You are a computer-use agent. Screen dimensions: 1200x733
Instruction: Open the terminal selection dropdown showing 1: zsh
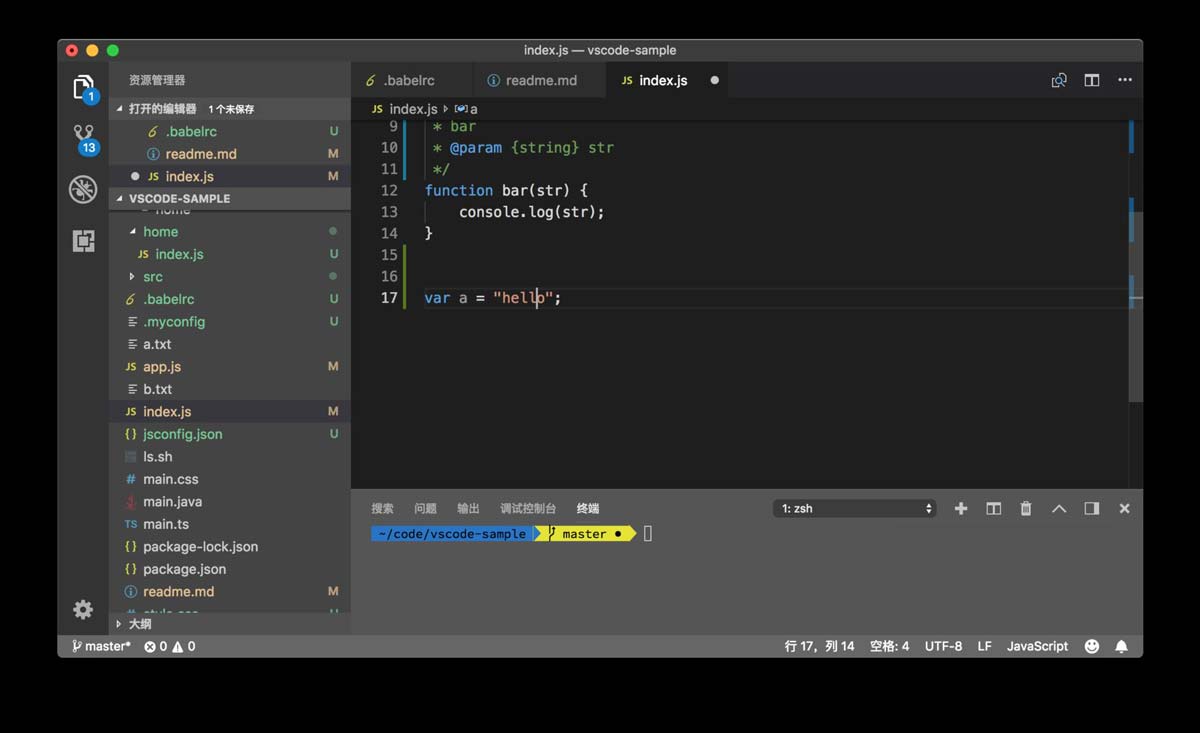coord(854,508)
